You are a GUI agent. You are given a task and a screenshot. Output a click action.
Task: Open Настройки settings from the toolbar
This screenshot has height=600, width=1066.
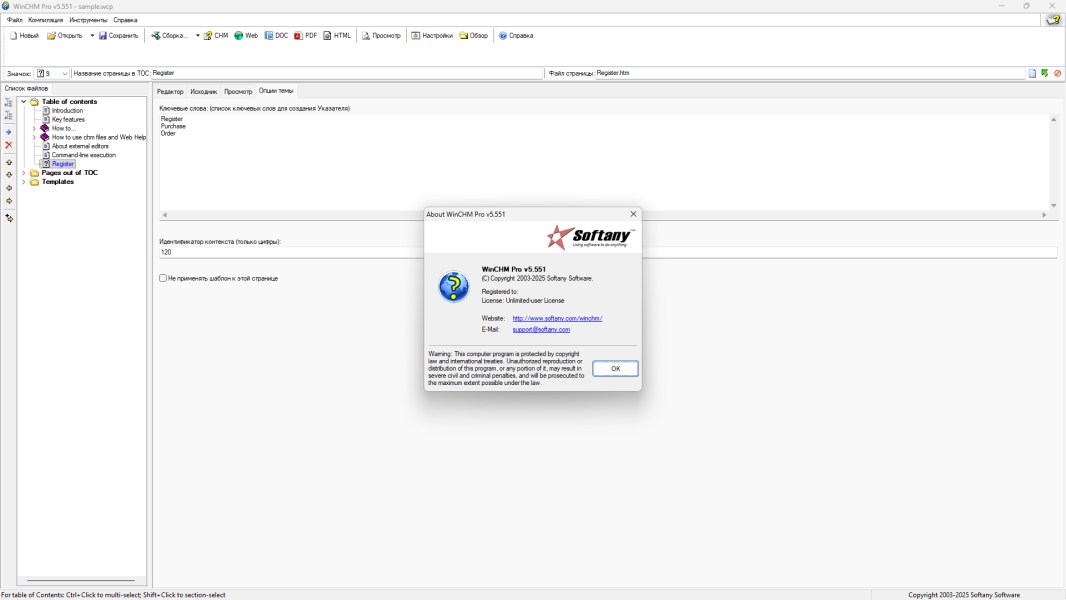(431, 36)
